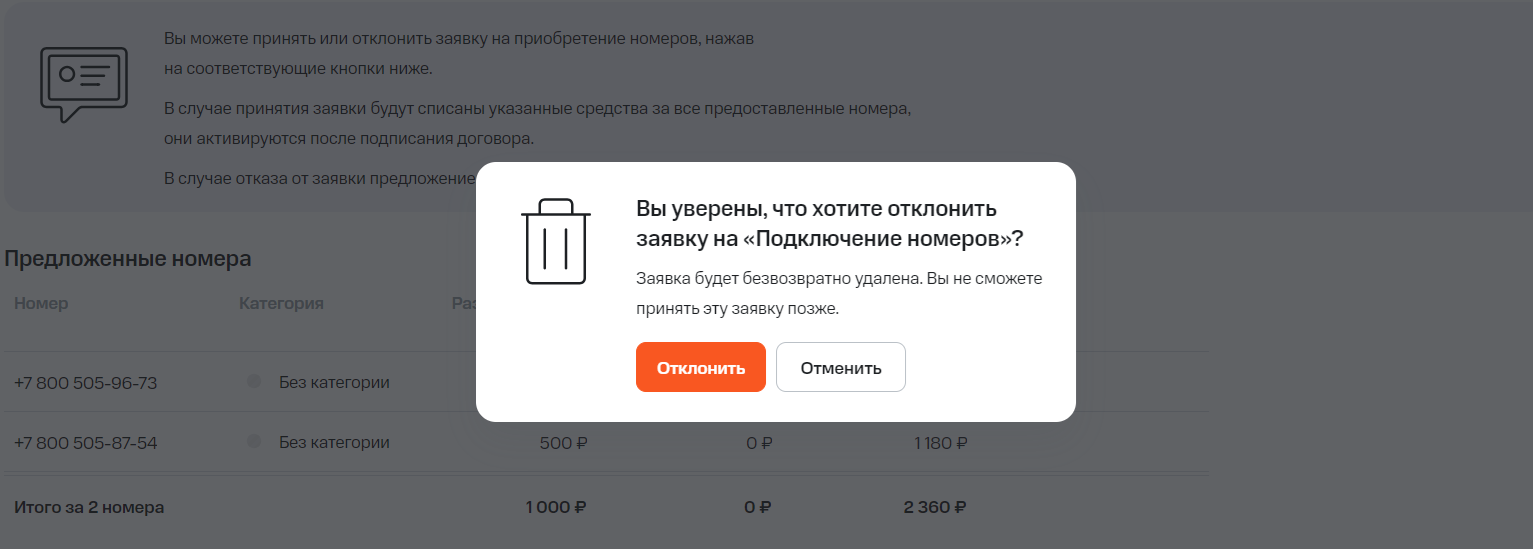Viewport: 1533px width, 549px height.
Task: Click the orange Отклонить button
Action: [x=700, y=367]
